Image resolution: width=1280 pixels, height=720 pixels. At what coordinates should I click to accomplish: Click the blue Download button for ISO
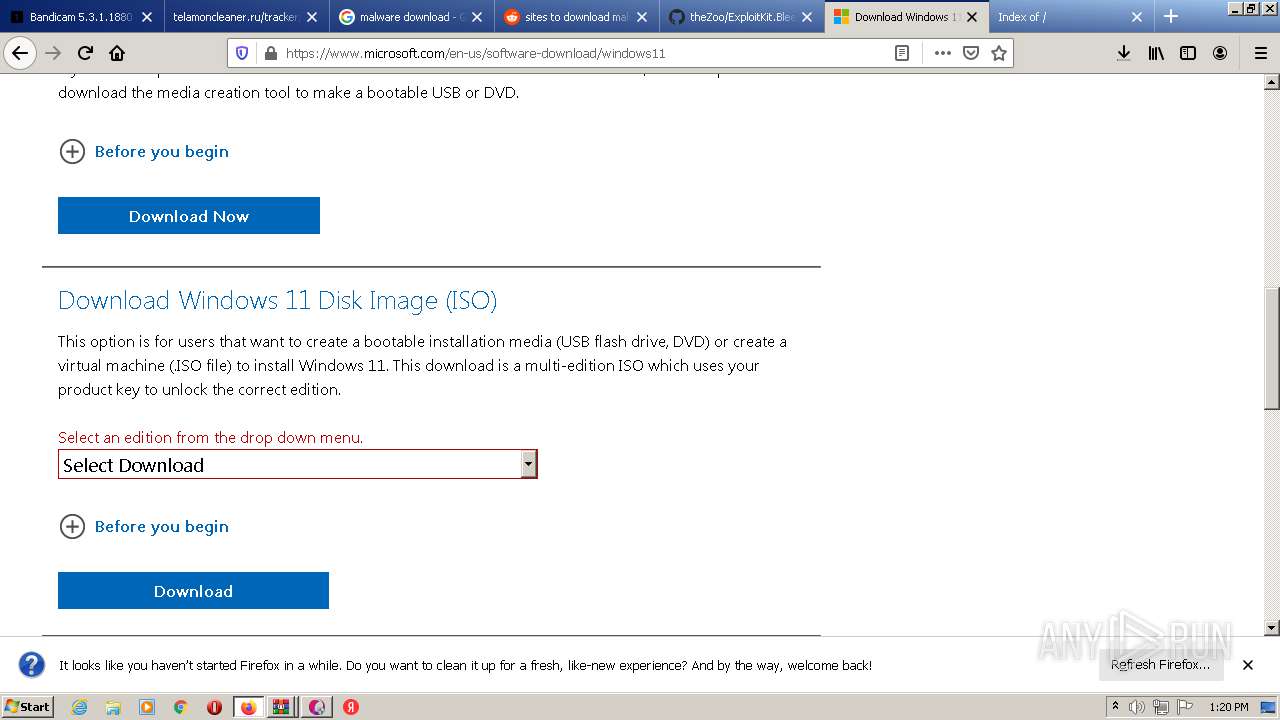[193, 591]
